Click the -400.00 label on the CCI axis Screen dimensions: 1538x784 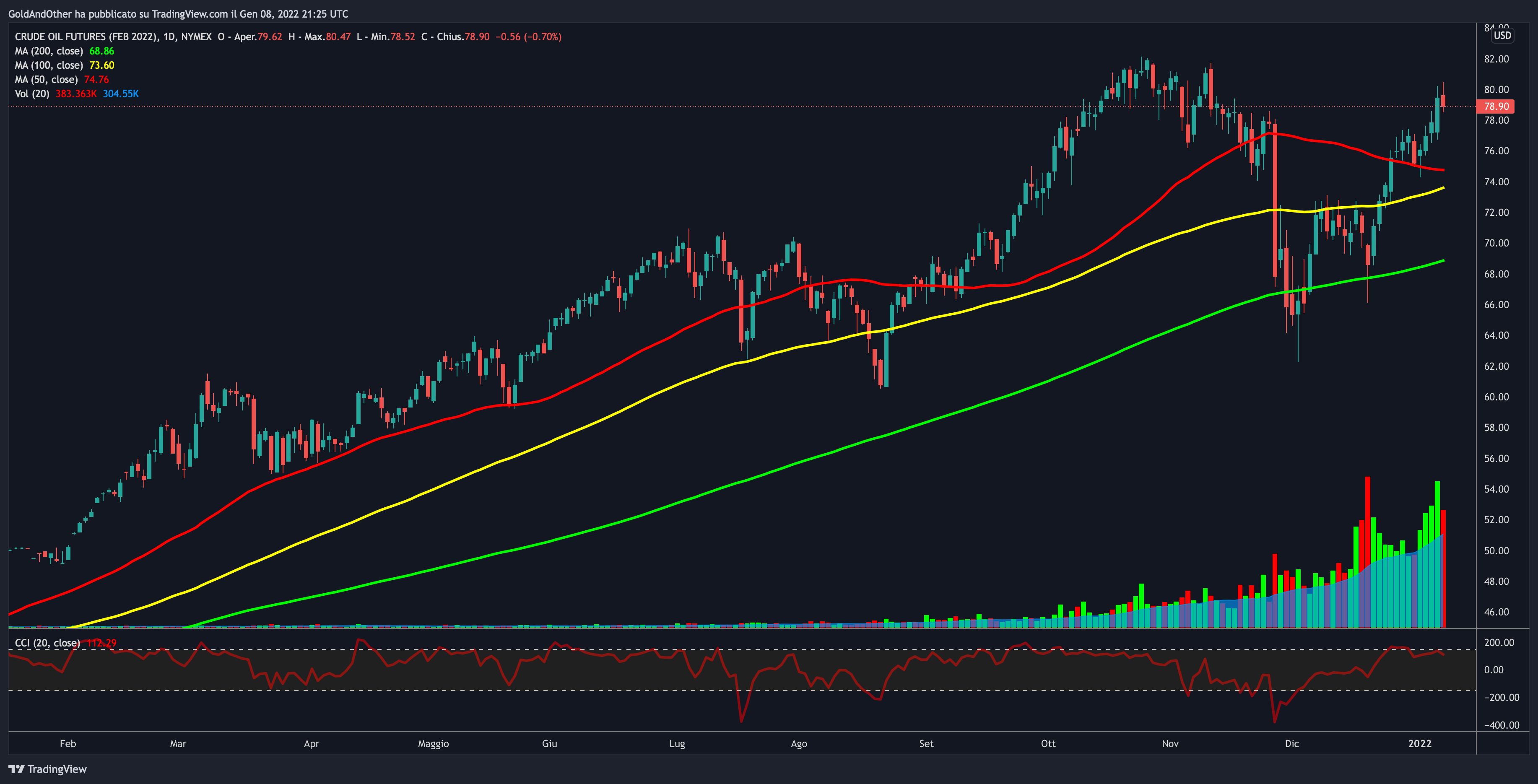click(x=1502, y=725)
